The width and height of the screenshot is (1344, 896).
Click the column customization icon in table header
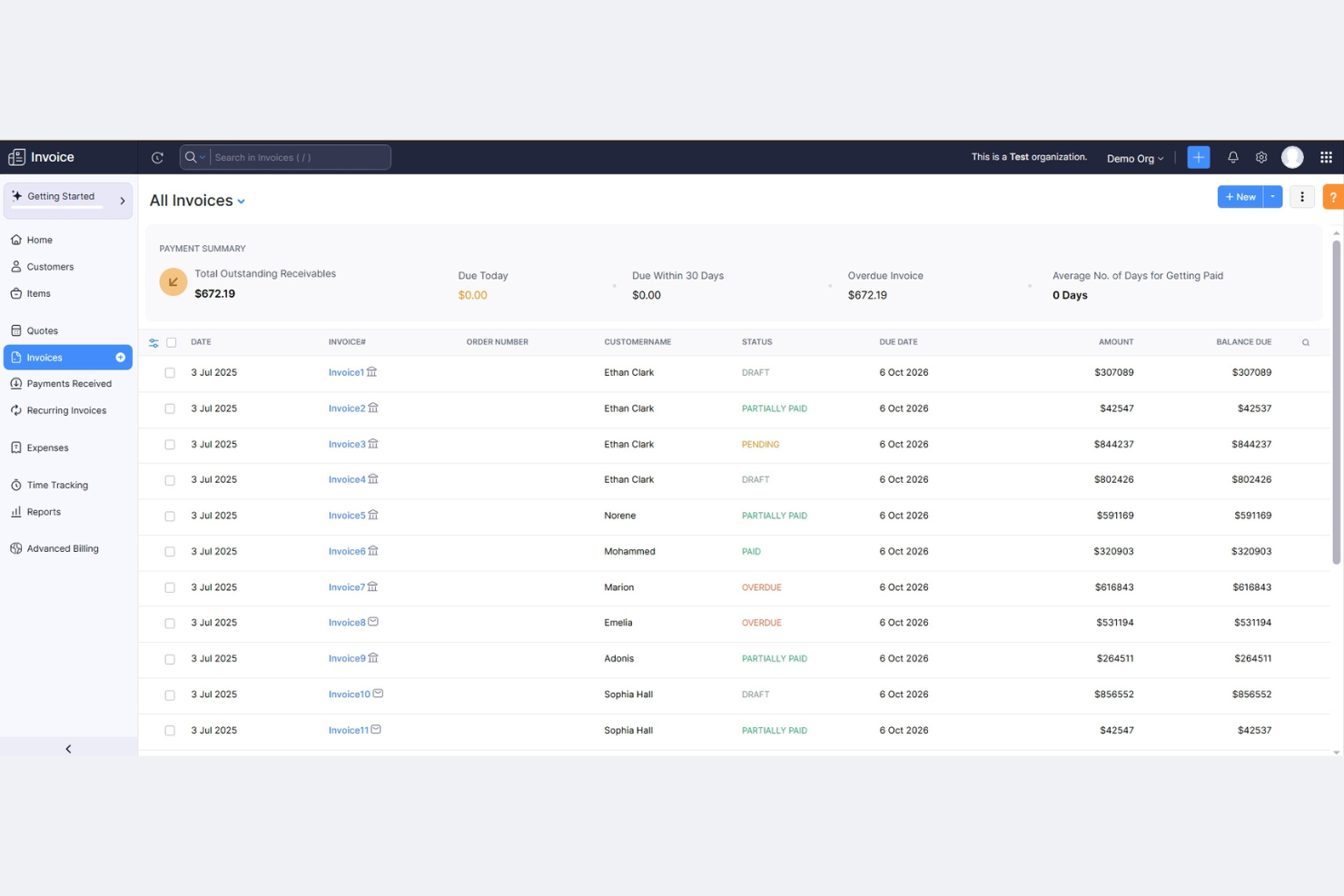pyautogui.click(x=153, y=342)
